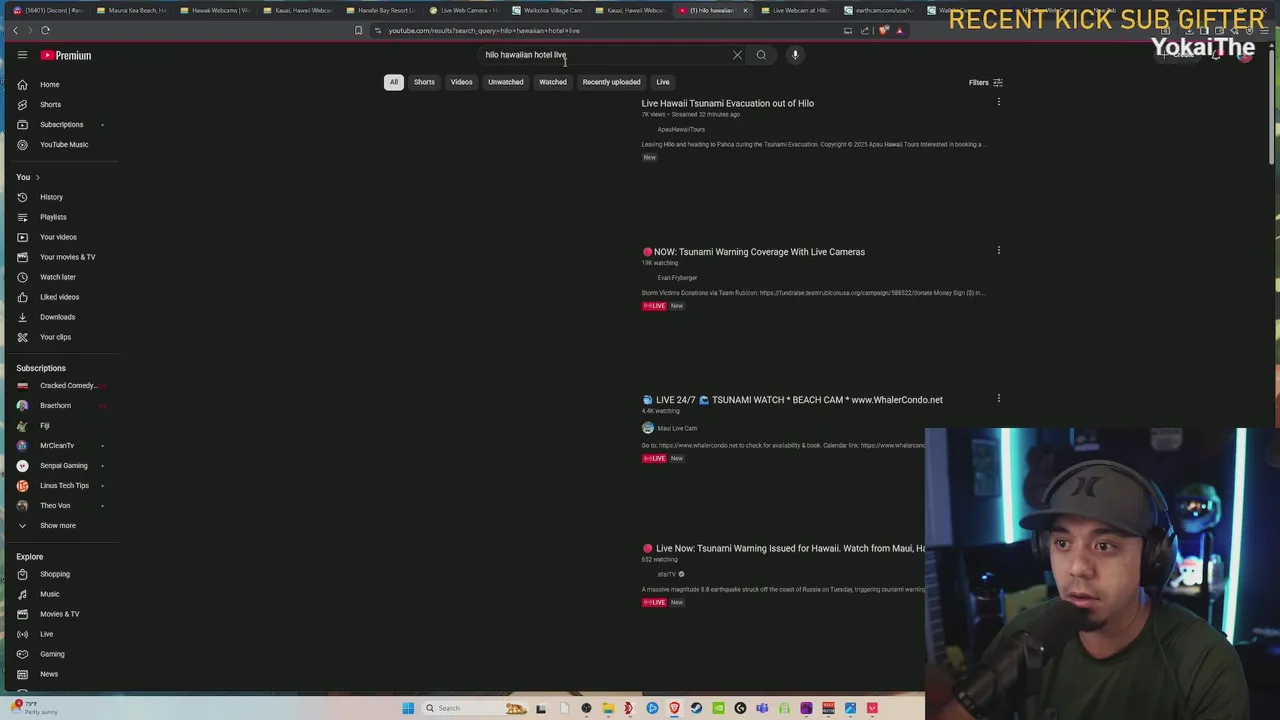The width and height of the screenshot is (1280, 720).
Task: Click the taskbar Search box
Action: [475, 708]
